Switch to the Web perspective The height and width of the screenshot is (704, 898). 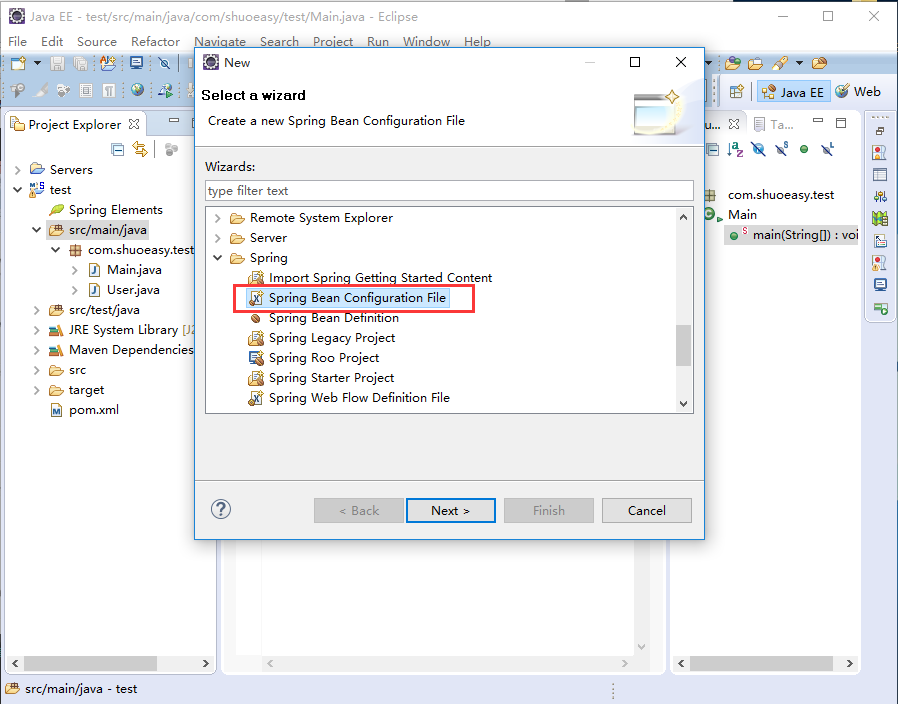click(858, 92)
